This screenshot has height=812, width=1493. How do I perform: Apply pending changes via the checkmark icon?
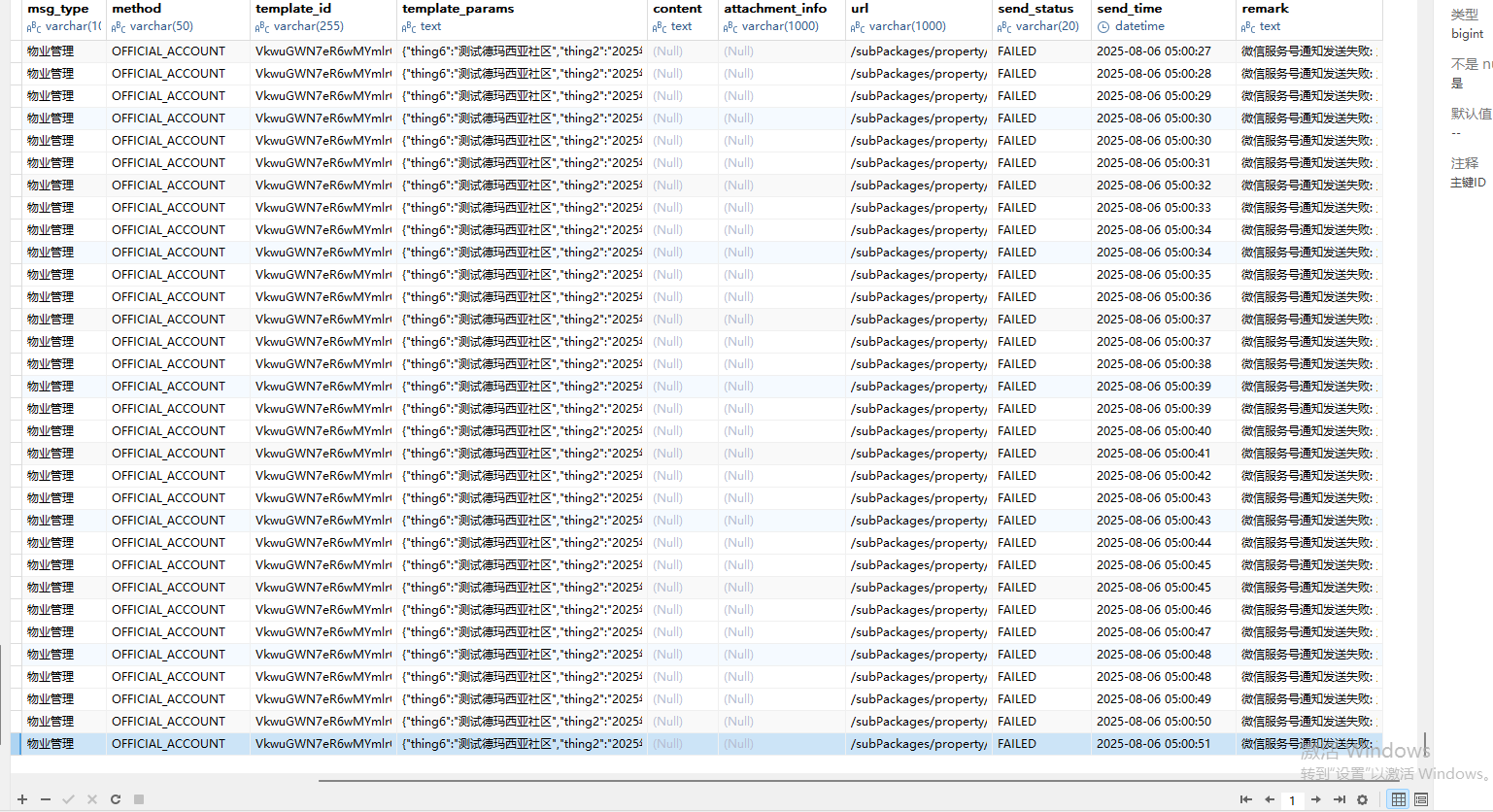point(68,799)
